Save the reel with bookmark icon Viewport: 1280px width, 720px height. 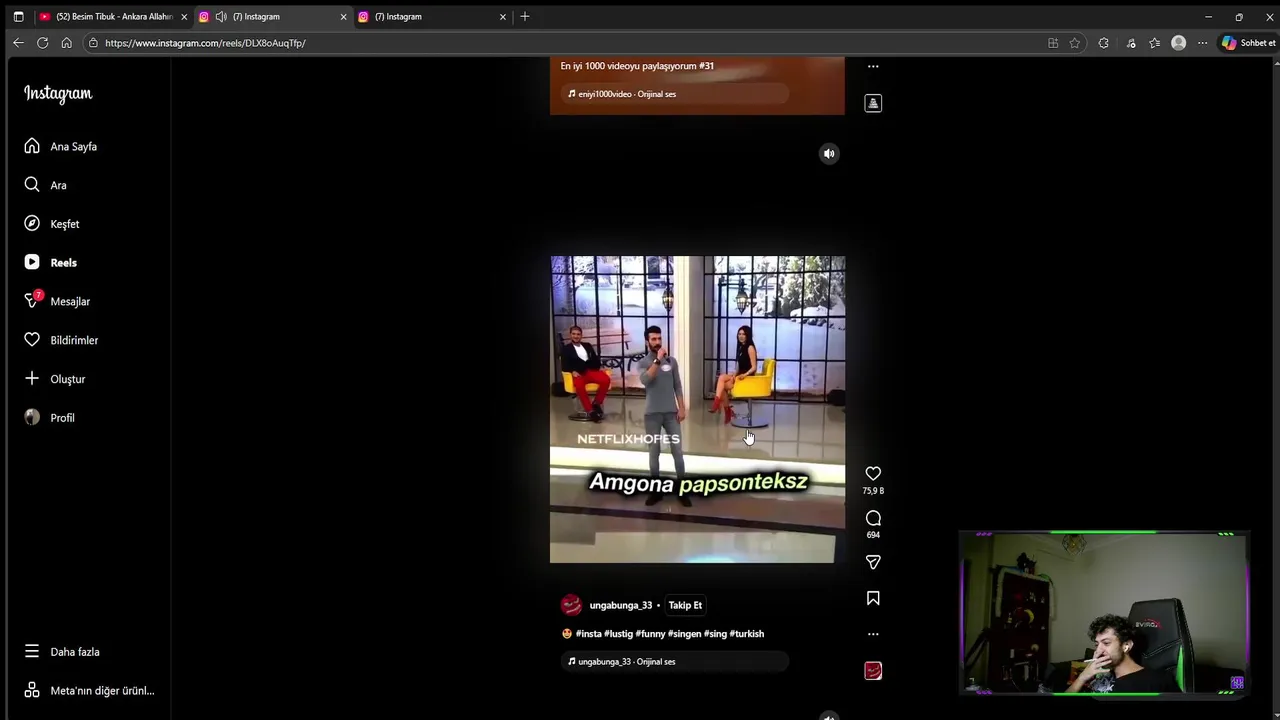tap(873, 598)
